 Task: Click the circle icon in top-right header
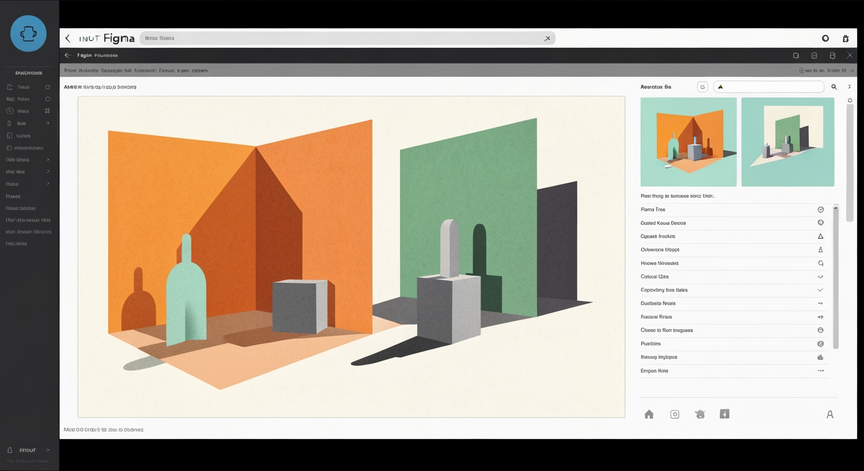pyautogui.click(x=825, y=38)
